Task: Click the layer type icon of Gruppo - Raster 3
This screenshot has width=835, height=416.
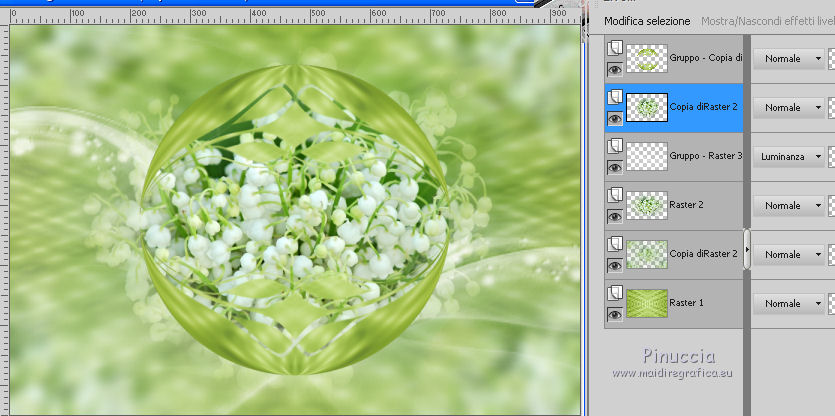Action: [615, 146]
